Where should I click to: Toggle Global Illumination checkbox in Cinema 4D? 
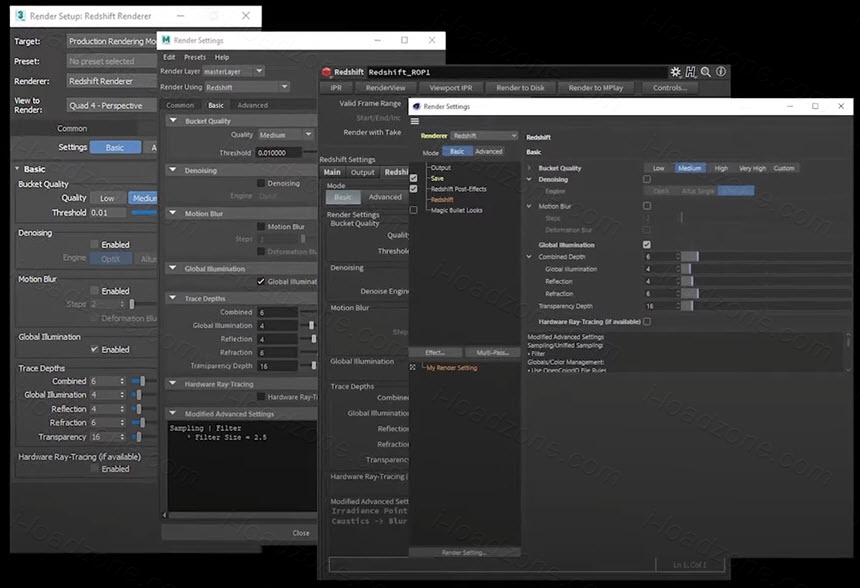click(647, 245)
